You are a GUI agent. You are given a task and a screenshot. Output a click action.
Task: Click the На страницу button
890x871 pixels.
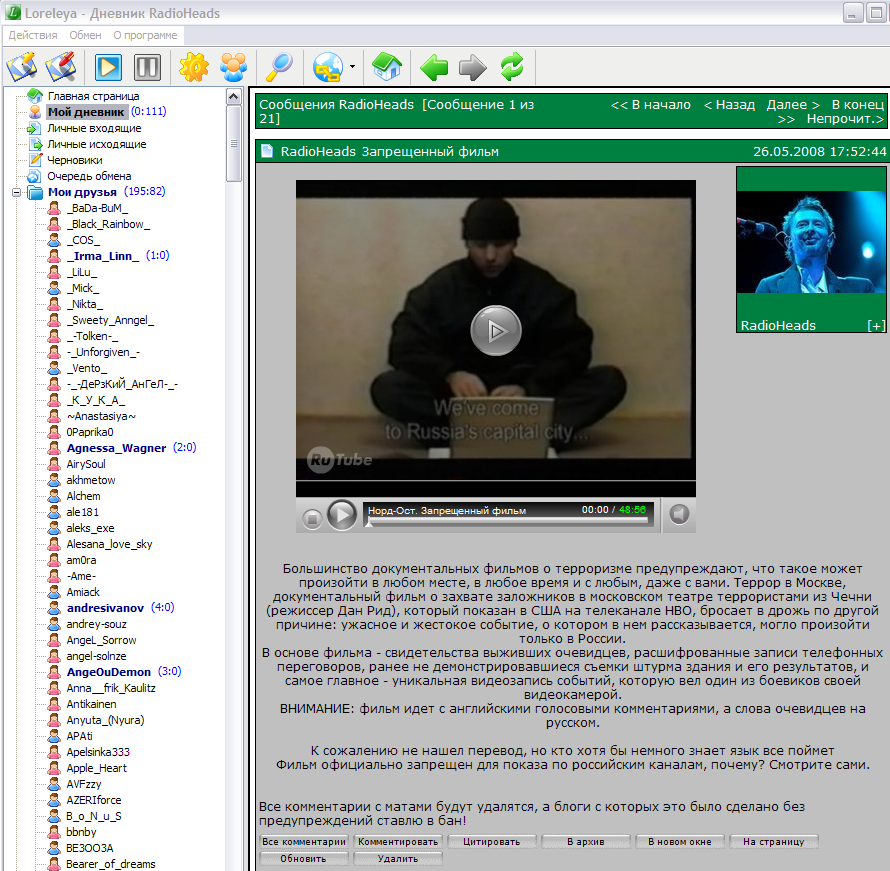pos(774,841)
